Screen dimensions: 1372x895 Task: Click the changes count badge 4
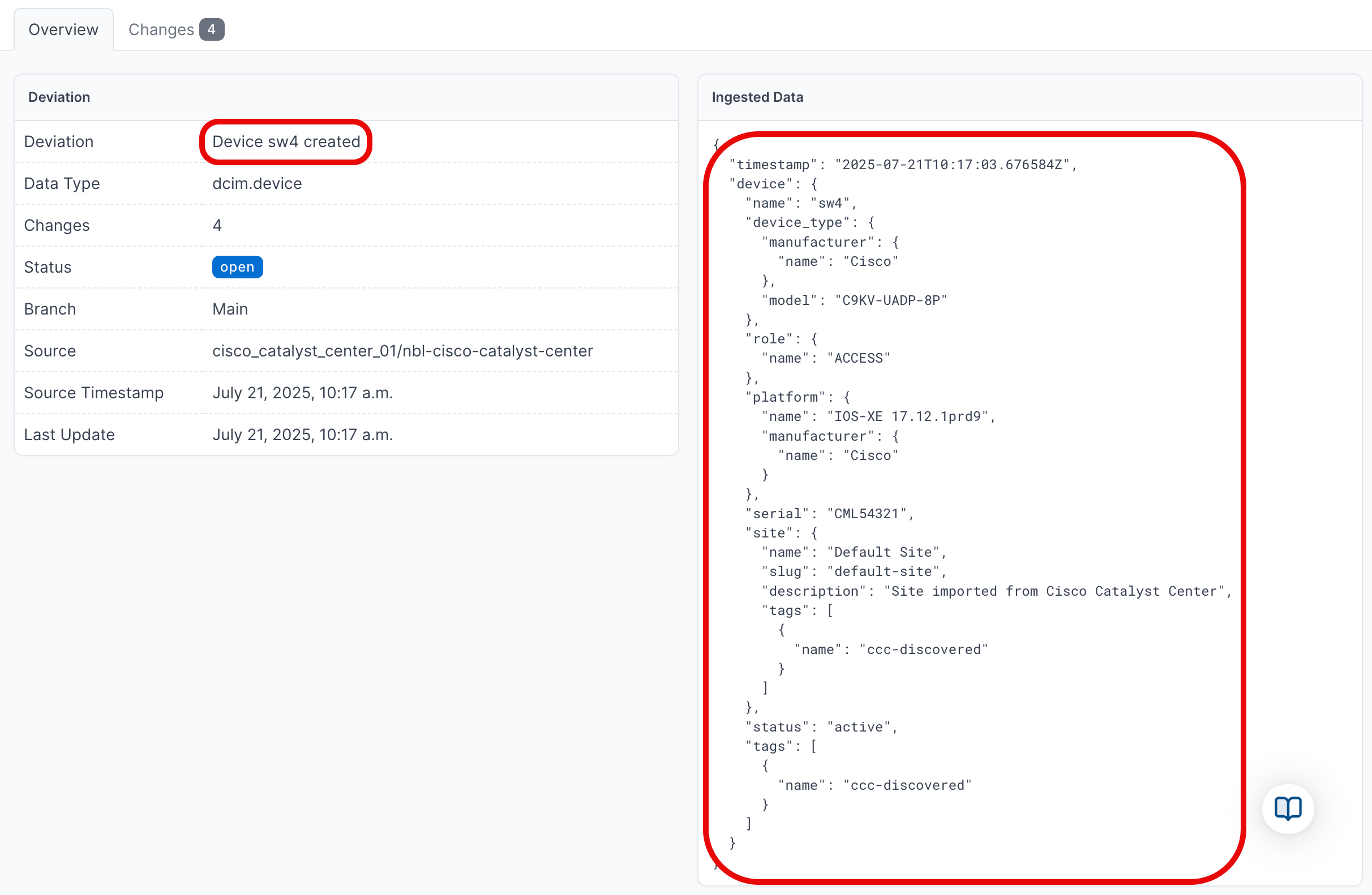(212, 29)
